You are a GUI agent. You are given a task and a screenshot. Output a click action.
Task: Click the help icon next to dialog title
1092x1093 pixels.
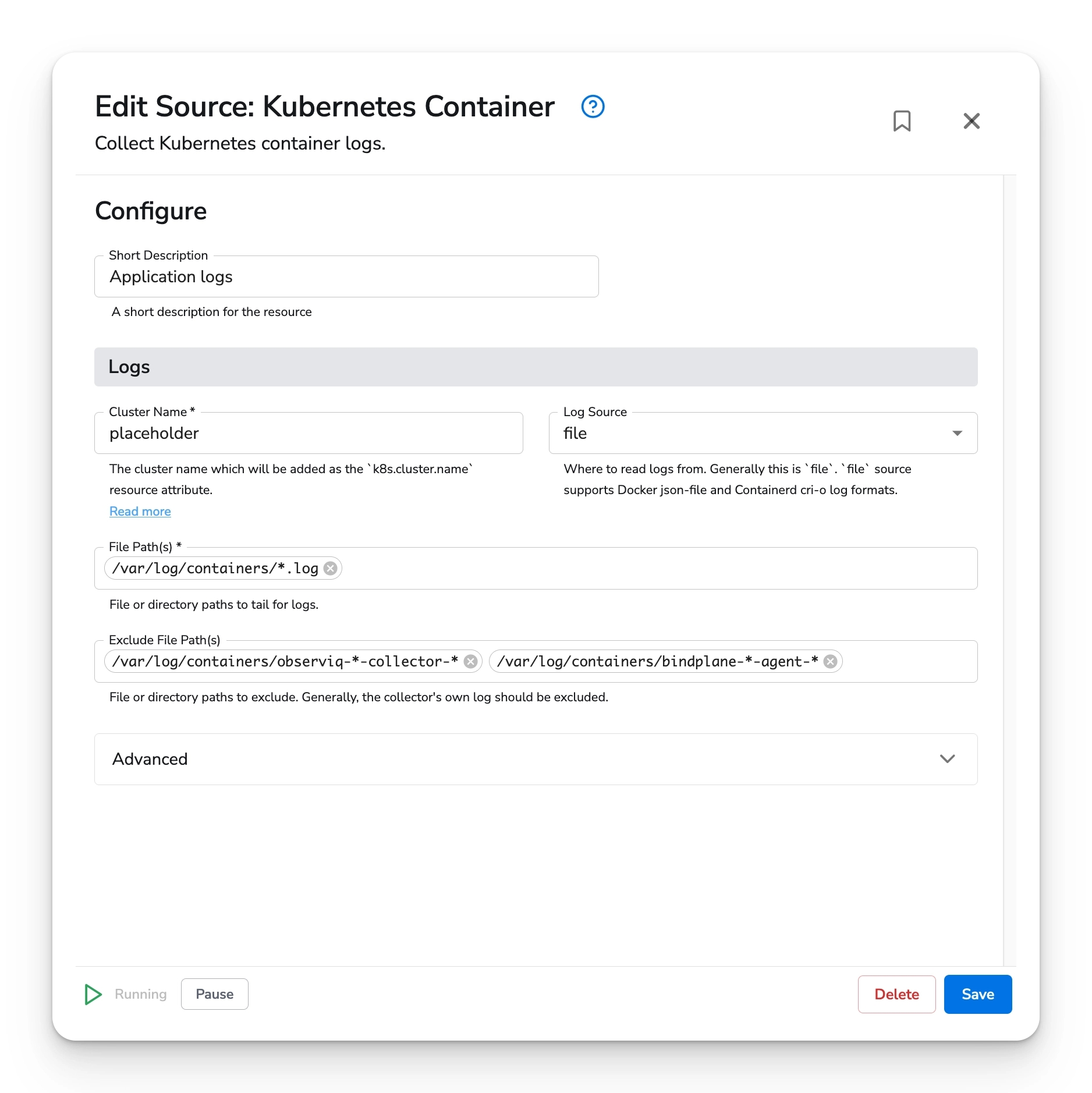click(593, 107)
